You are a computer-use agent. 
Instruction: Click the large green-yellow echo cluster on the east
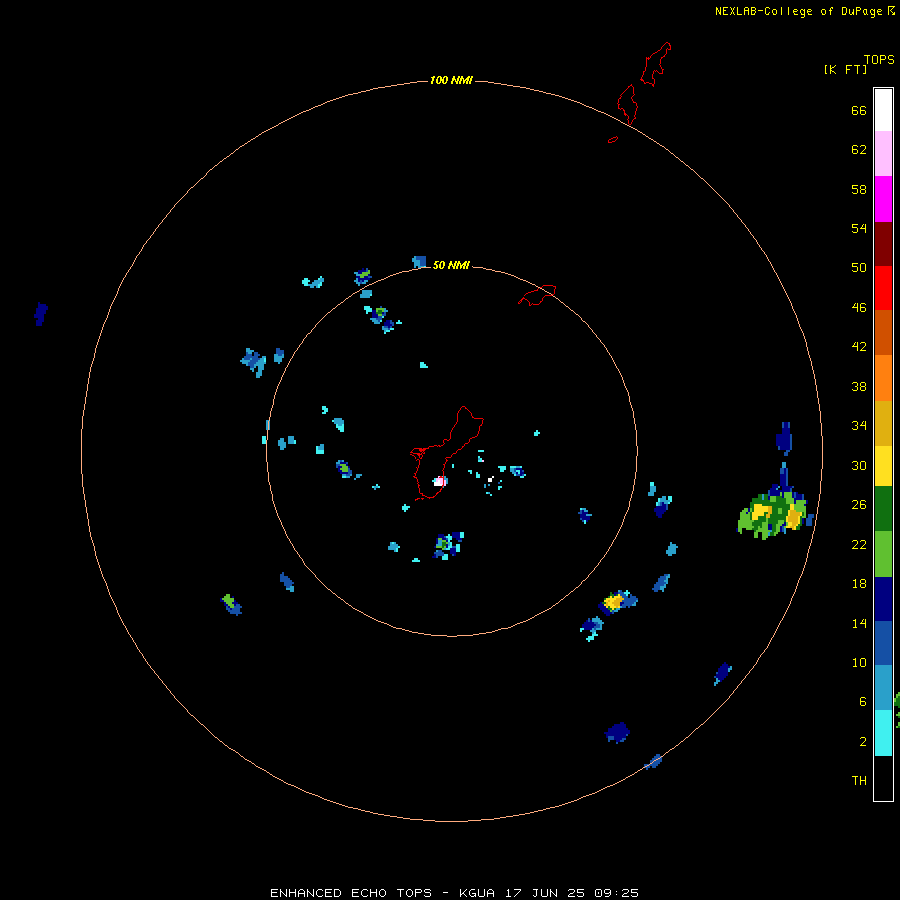[x=774, y=513]
